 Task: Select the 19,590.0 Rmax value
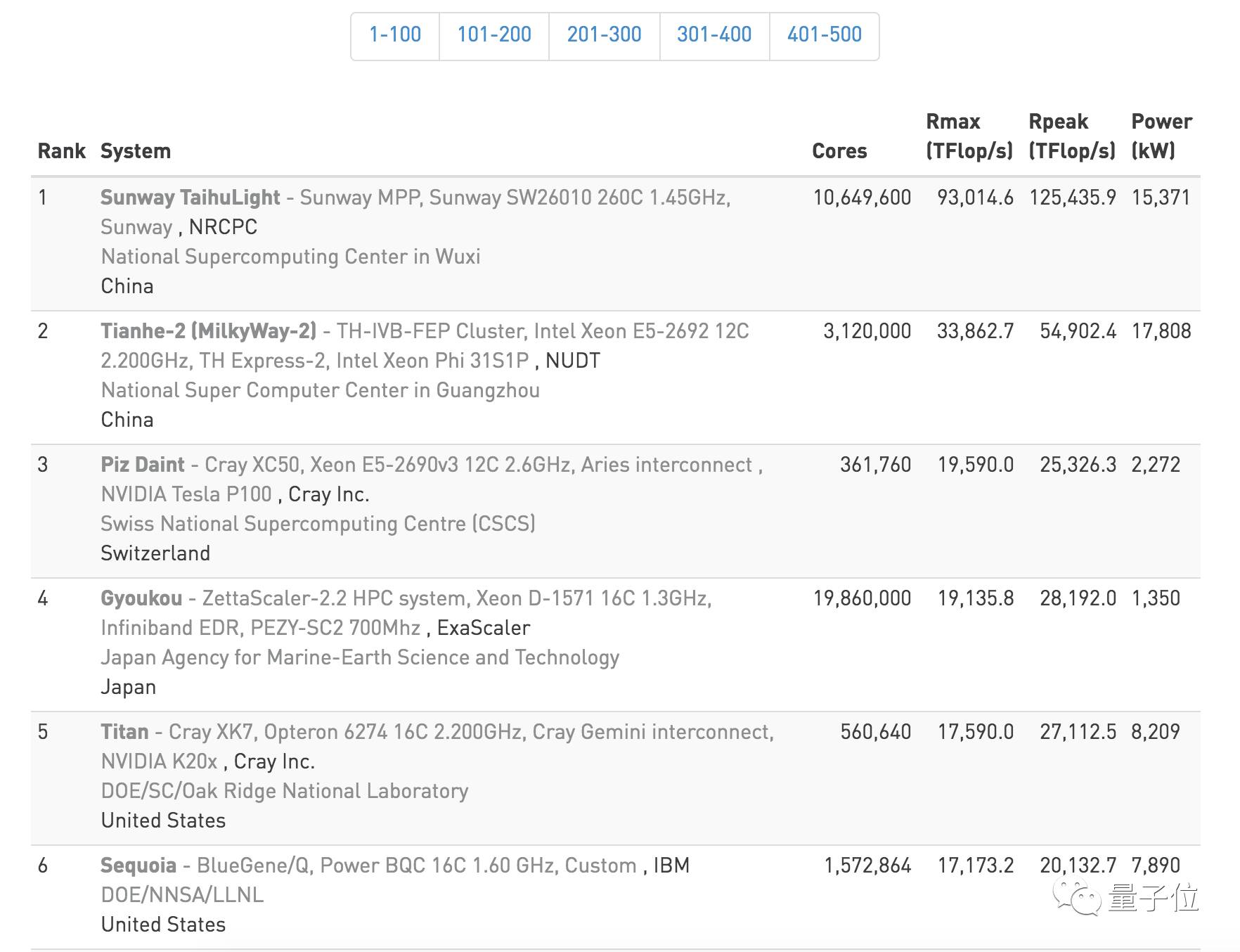click(x=976, y=465)
